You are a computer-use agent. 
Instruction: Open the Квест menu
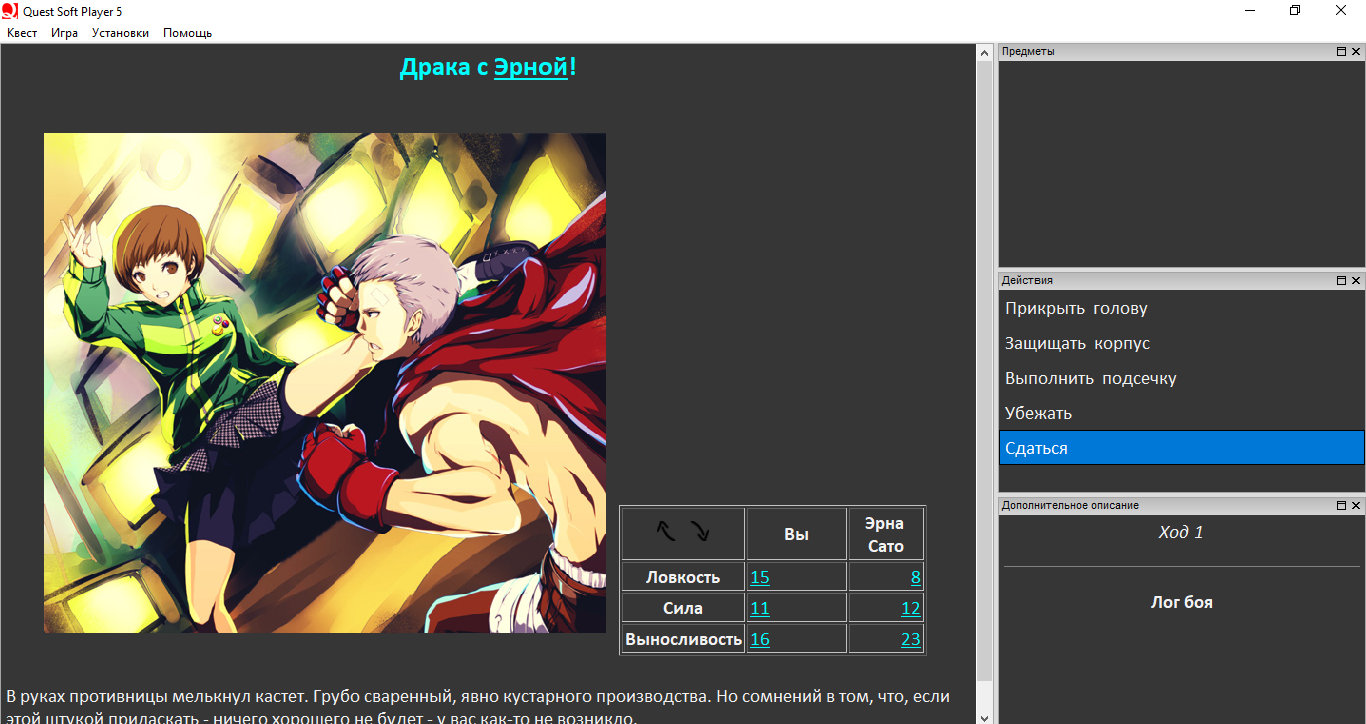[x=22, y=33]
